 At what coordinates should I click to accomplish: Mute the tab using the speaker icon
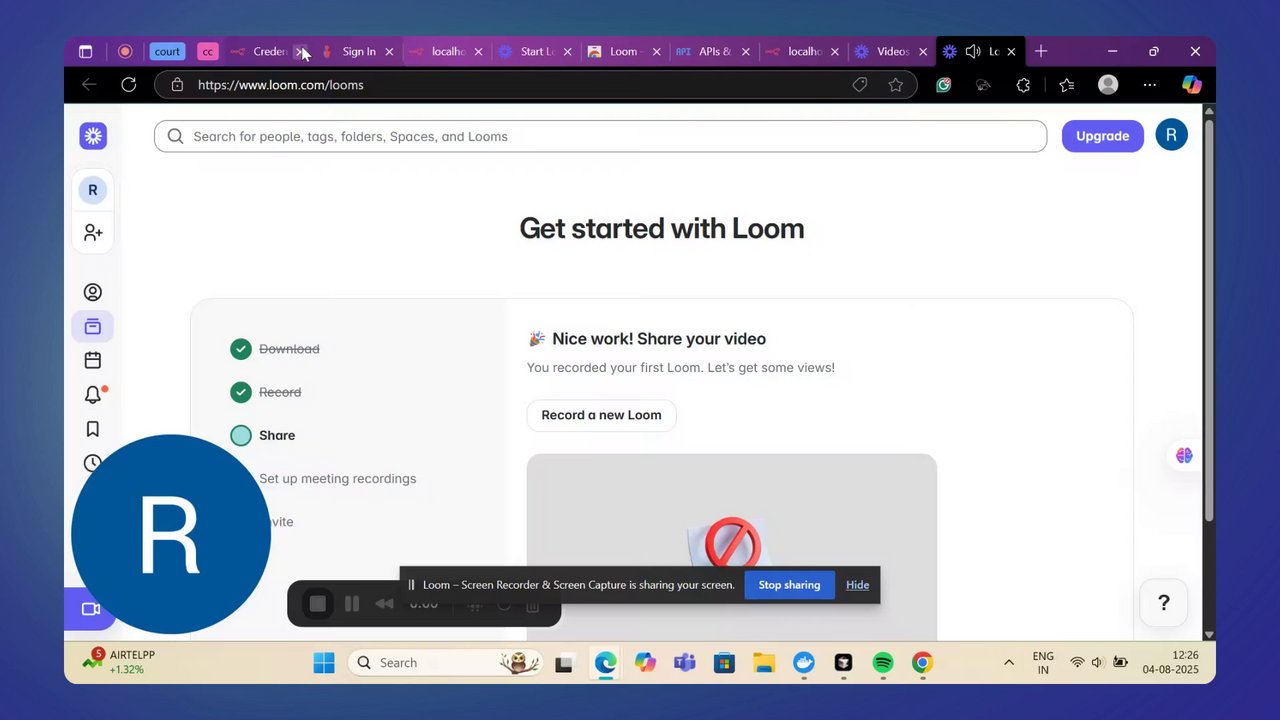[x=972, y=51]
